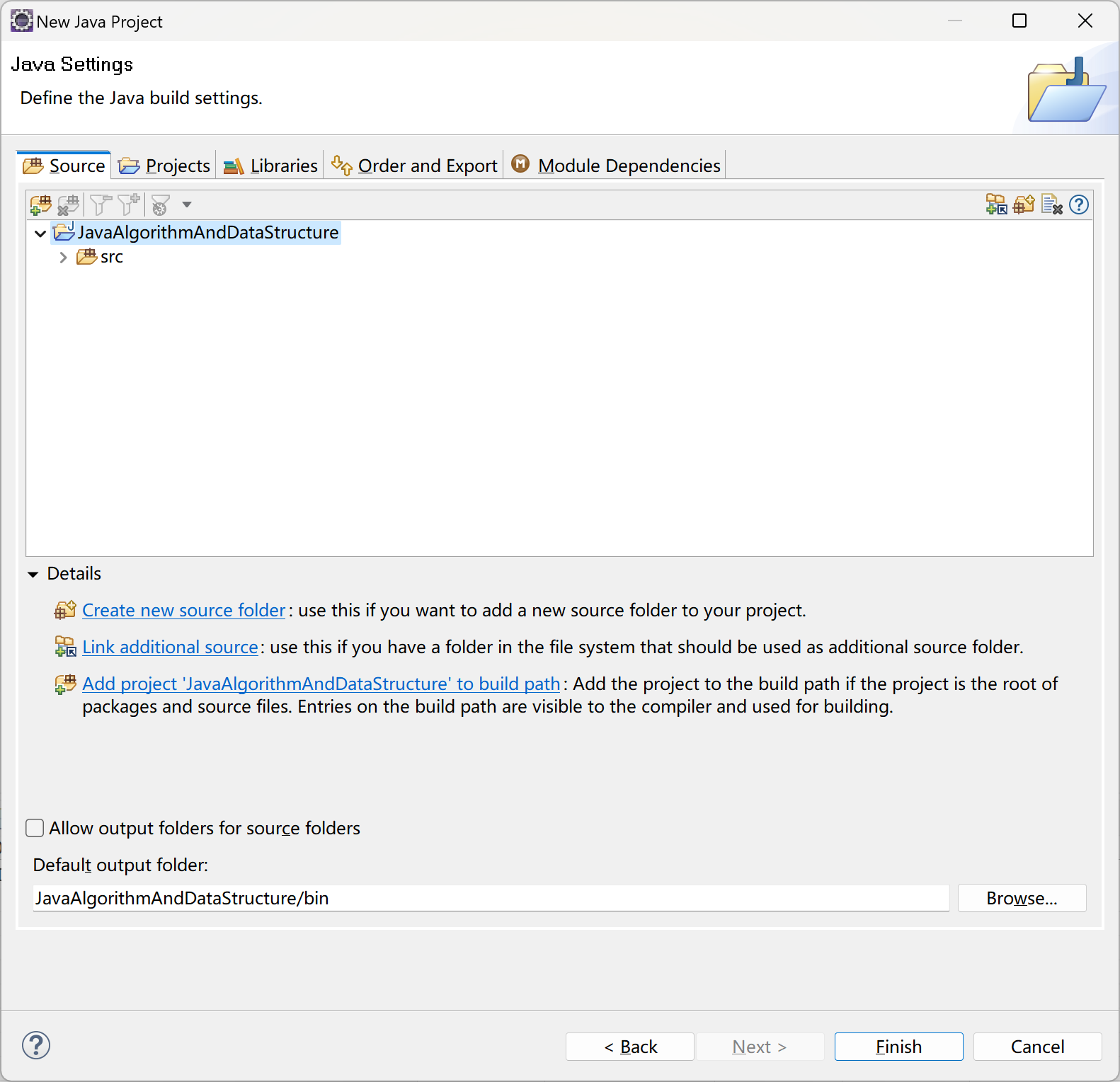The height and width of the screenshot is (1082, 1120).
Task: Click Add to build path toolbar icon
Action: [41, 205]
